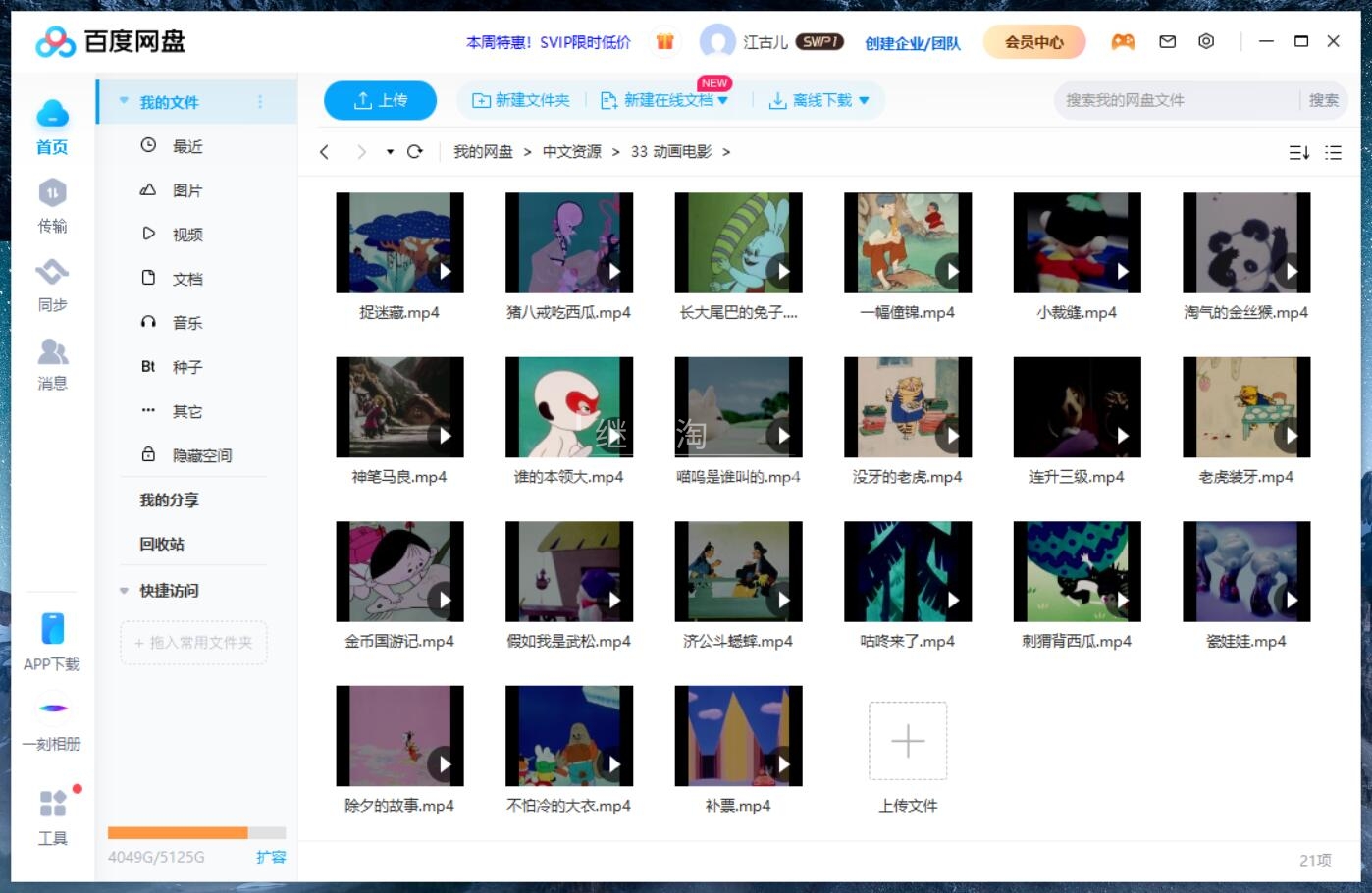Refresh the current folder listing
The height and width of the screenshot is (893, 1372).
click(x=415, y=152)
